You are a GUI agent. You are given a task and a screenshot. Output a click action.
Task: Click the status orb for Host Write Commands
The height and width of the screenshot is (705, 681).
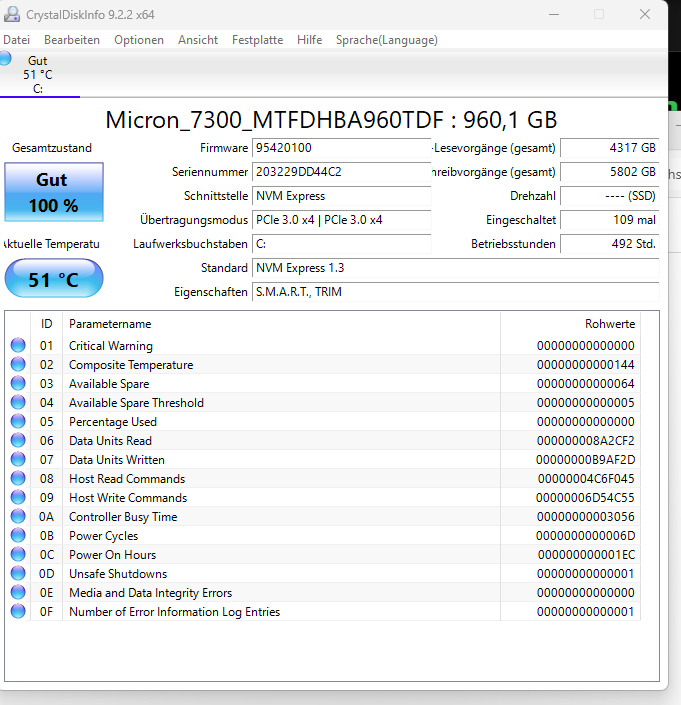tap(18, 497)
